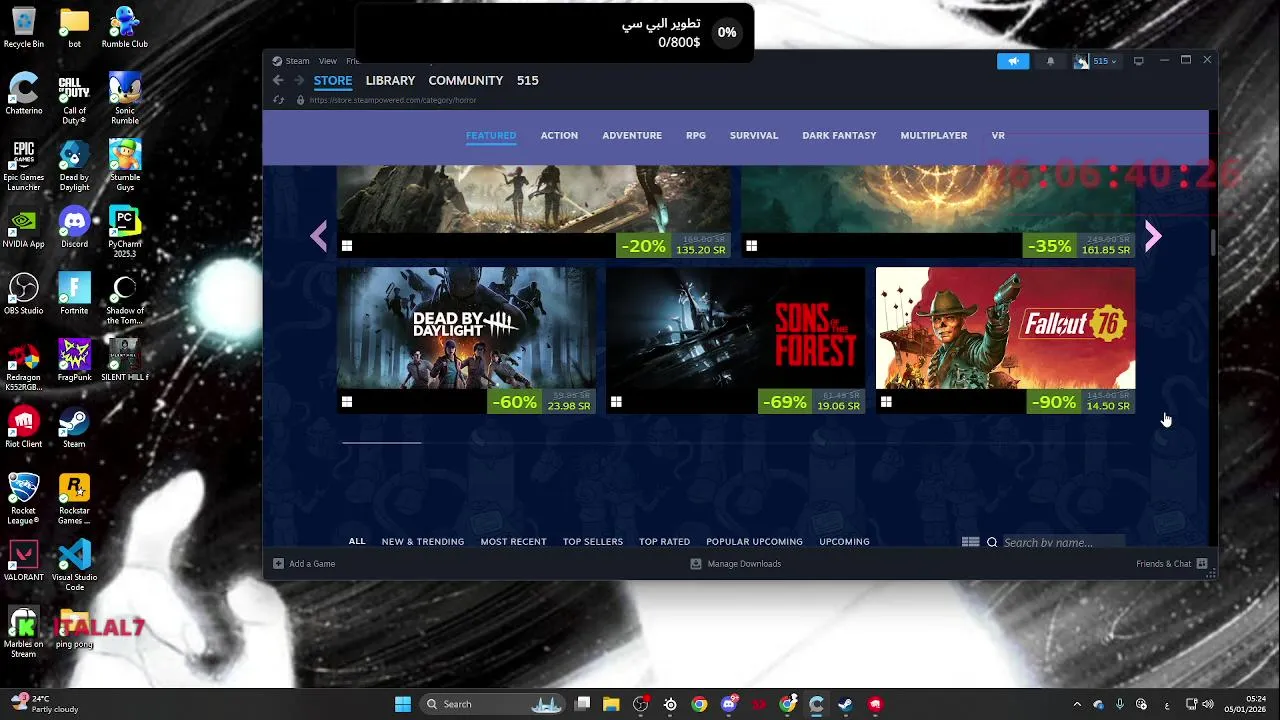The height and width of the screenshot is (720, 1280).
Task: Open Steam notifications bell
Action: 1050,61
